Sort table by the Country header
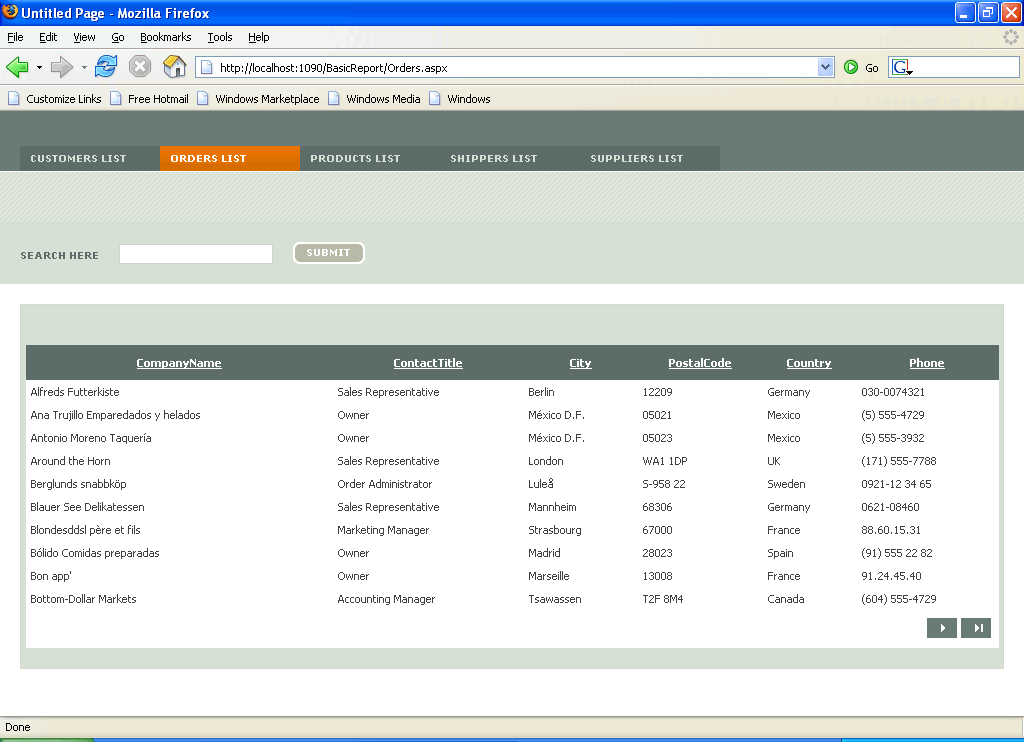The width and height of the screenshot is (1024, 742). 808,363
